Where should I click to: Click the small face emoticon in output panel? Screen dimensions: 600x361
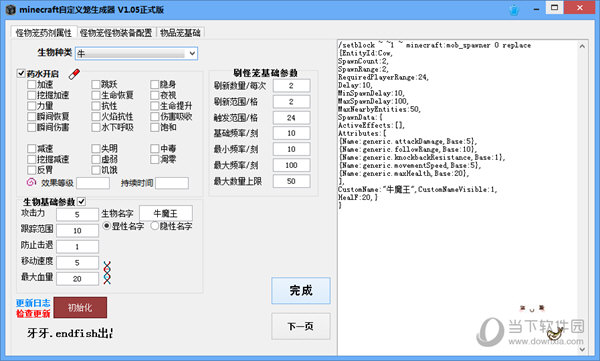pos(532,308)
